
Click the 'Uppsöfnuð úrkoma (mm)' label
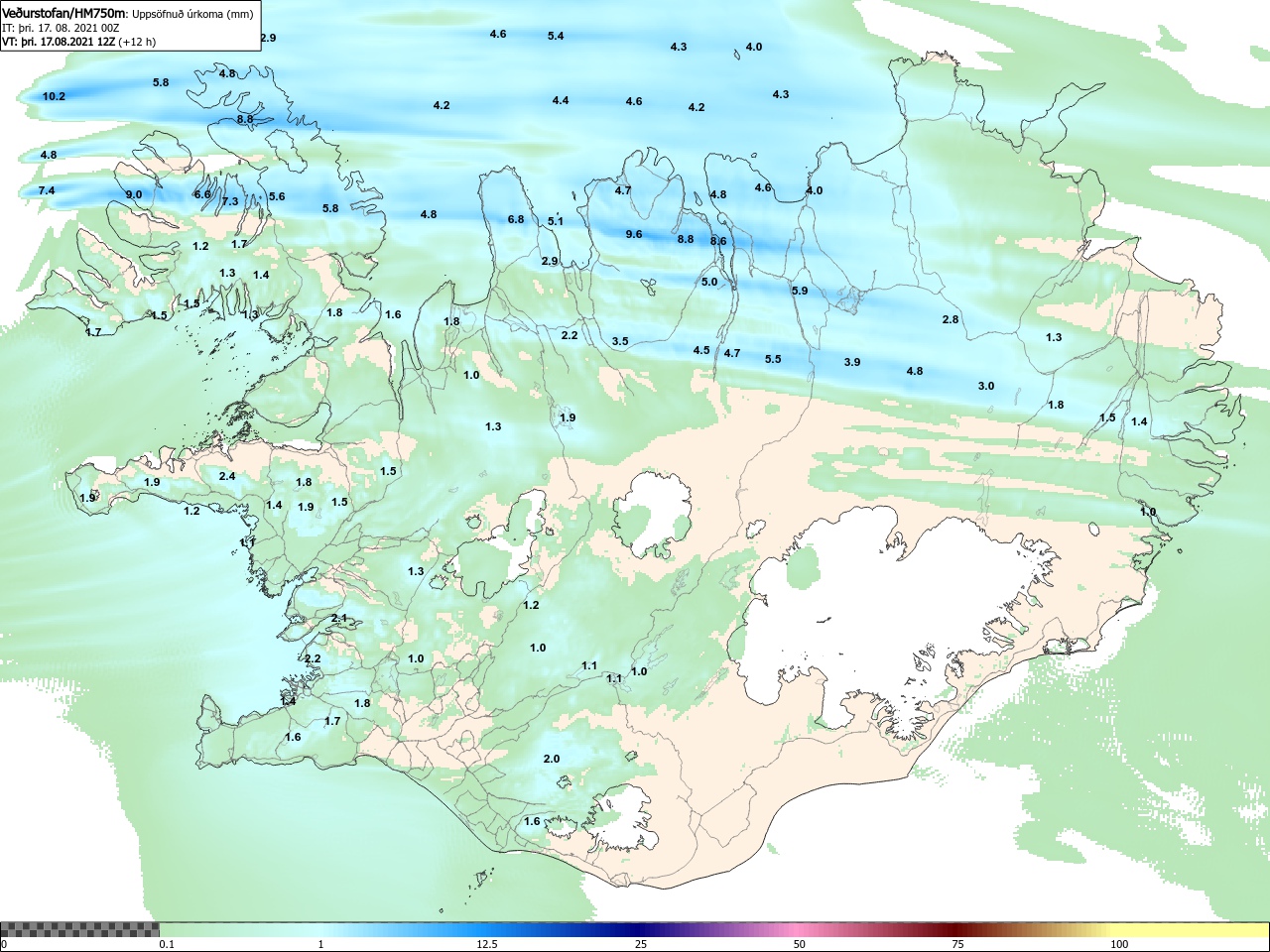(x=192, y=15)
